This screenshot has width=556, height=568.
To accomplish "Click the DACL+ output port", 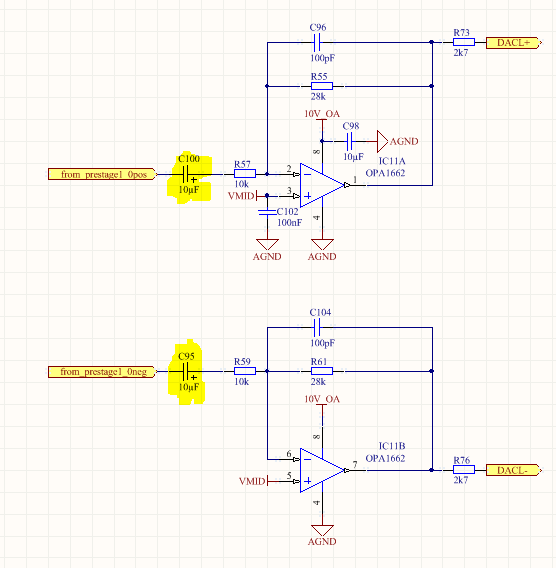I will tap(514, 43).
